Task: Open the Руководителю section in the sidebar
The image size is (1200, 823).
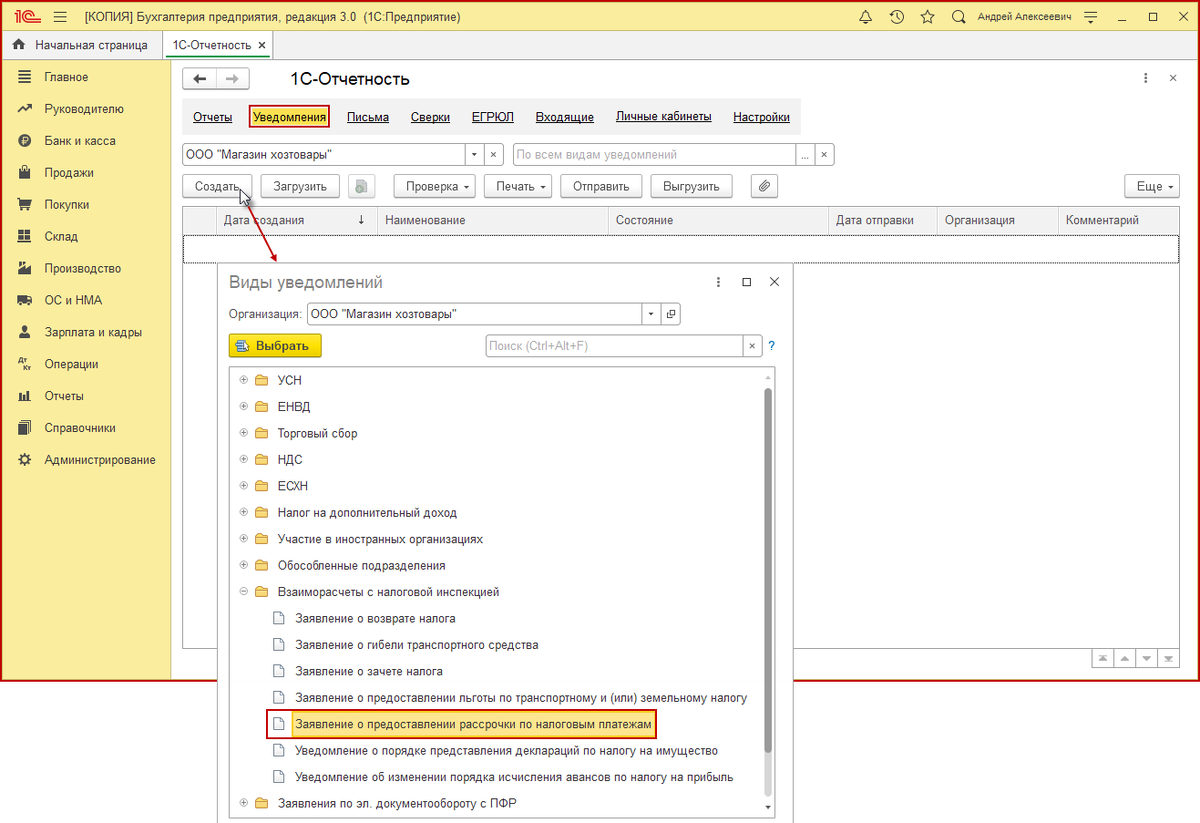Action: pos(83,109)
